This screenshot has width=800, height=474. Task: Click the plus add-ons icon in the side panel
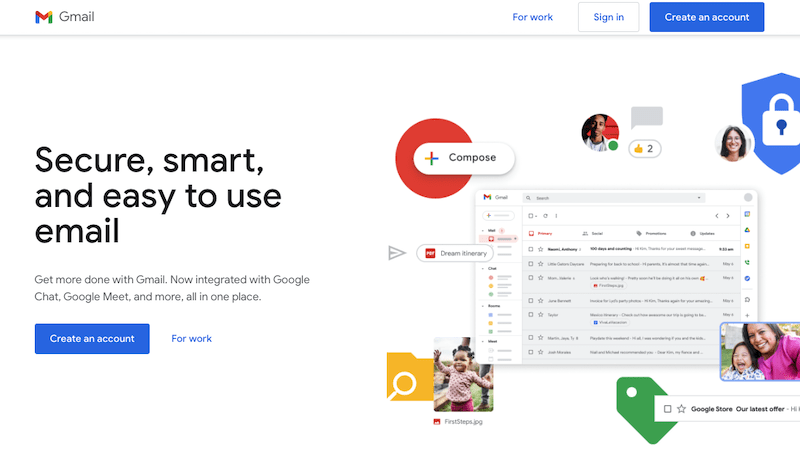point(747,315)
